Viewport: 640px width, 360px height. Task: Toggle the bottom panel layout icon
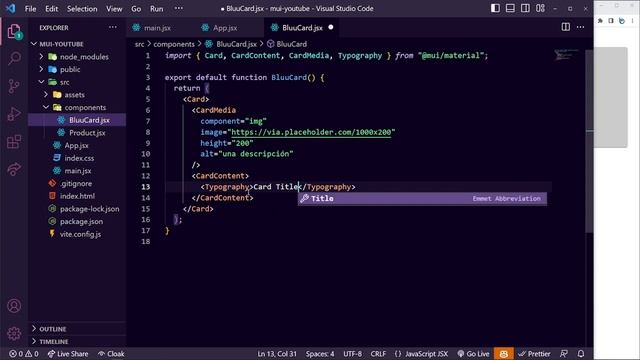click(x=510, y=8)
